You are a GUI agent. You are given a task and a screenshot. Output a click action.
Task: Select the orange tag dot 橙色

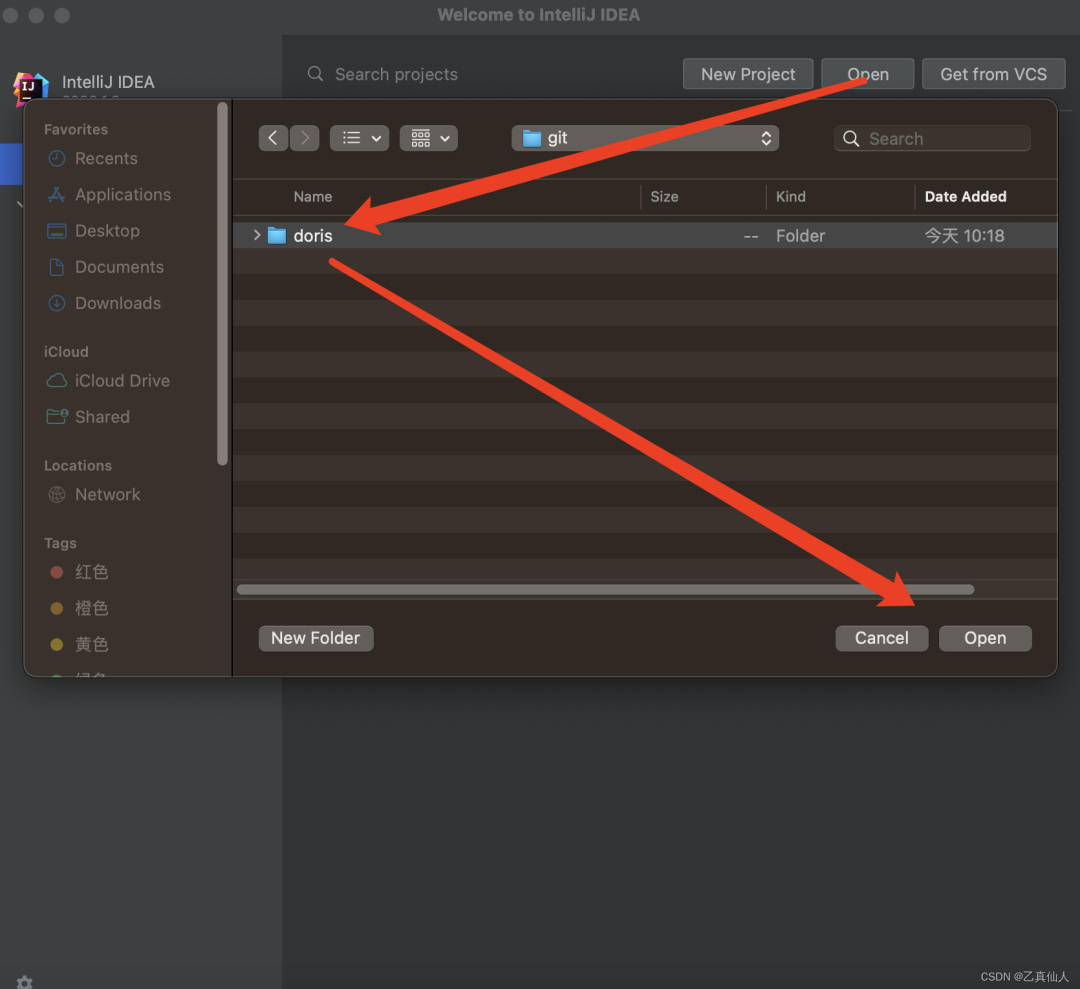pyautogui.click(x=56, y=608)
